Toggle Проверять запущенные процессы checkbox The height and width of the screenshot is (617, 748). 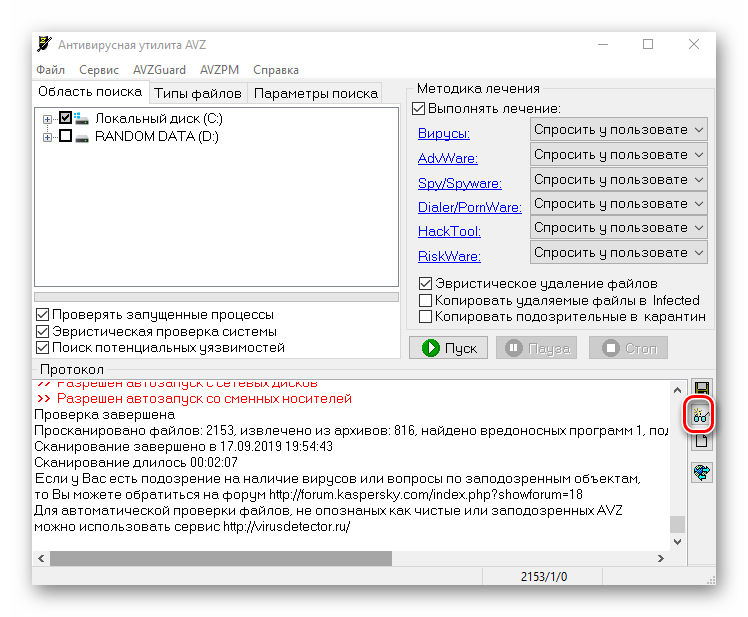[42, 314]
